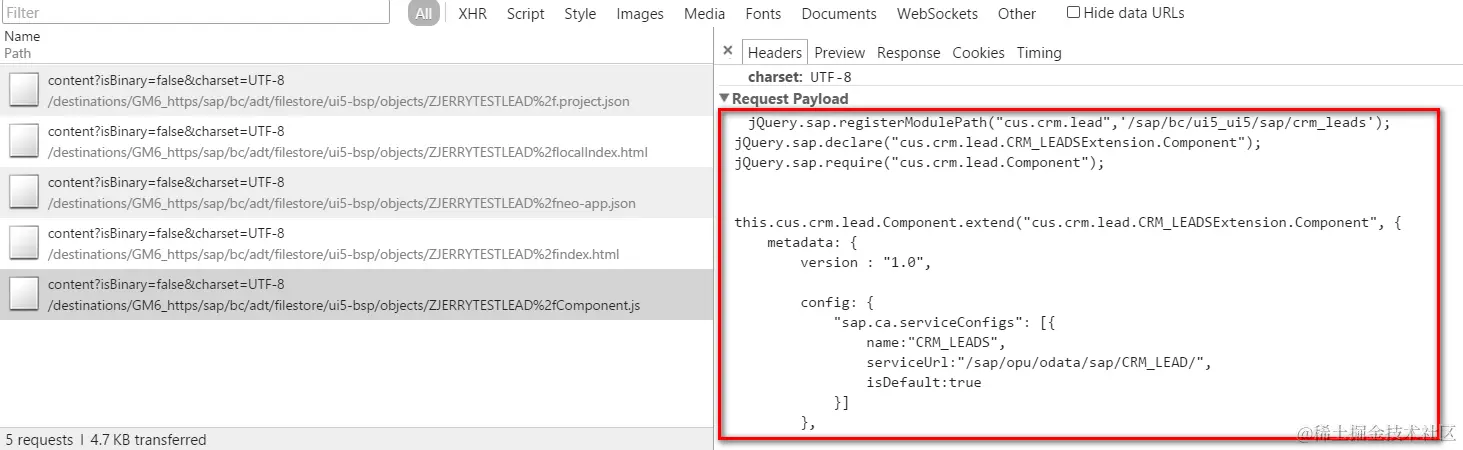Select the Component.js request row
This screenshot has height=450, width=1463.
coord(357,295)
